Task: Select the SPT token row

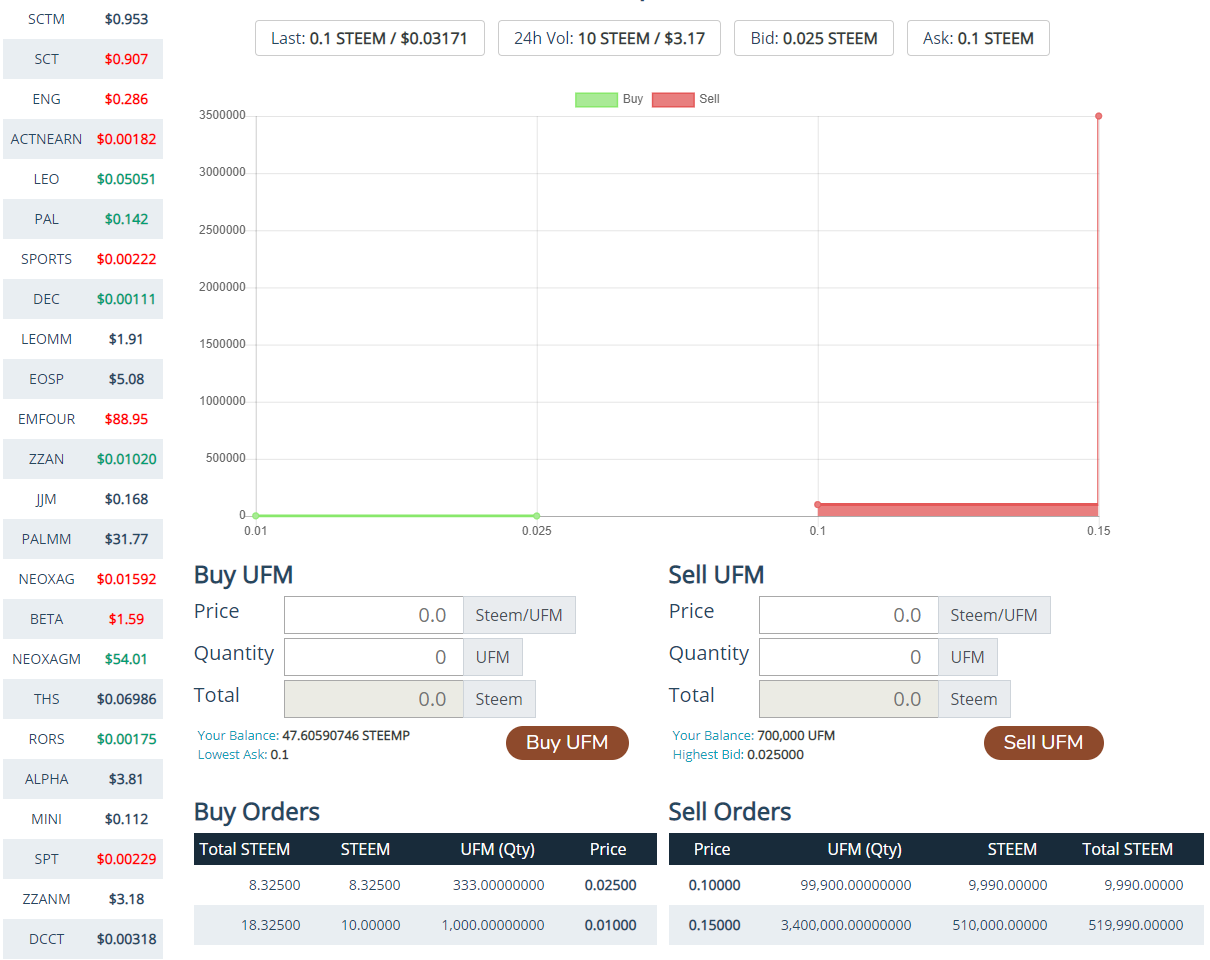Action: coord(83,859)
